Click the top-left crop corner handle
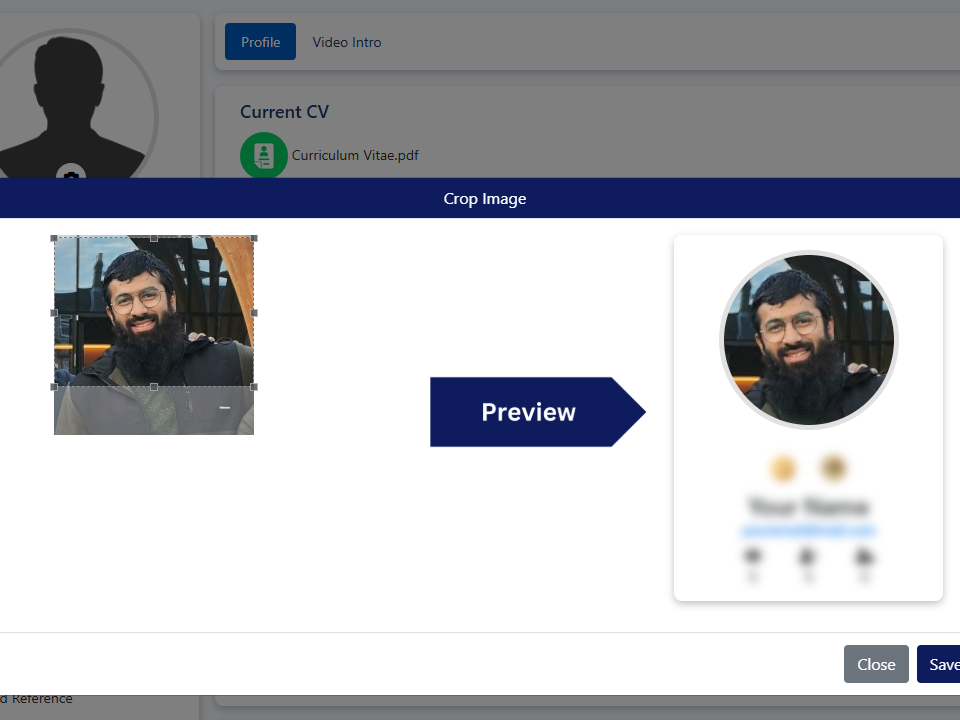The width and height of the screenshot is (960, 720). tap(54, 238)
